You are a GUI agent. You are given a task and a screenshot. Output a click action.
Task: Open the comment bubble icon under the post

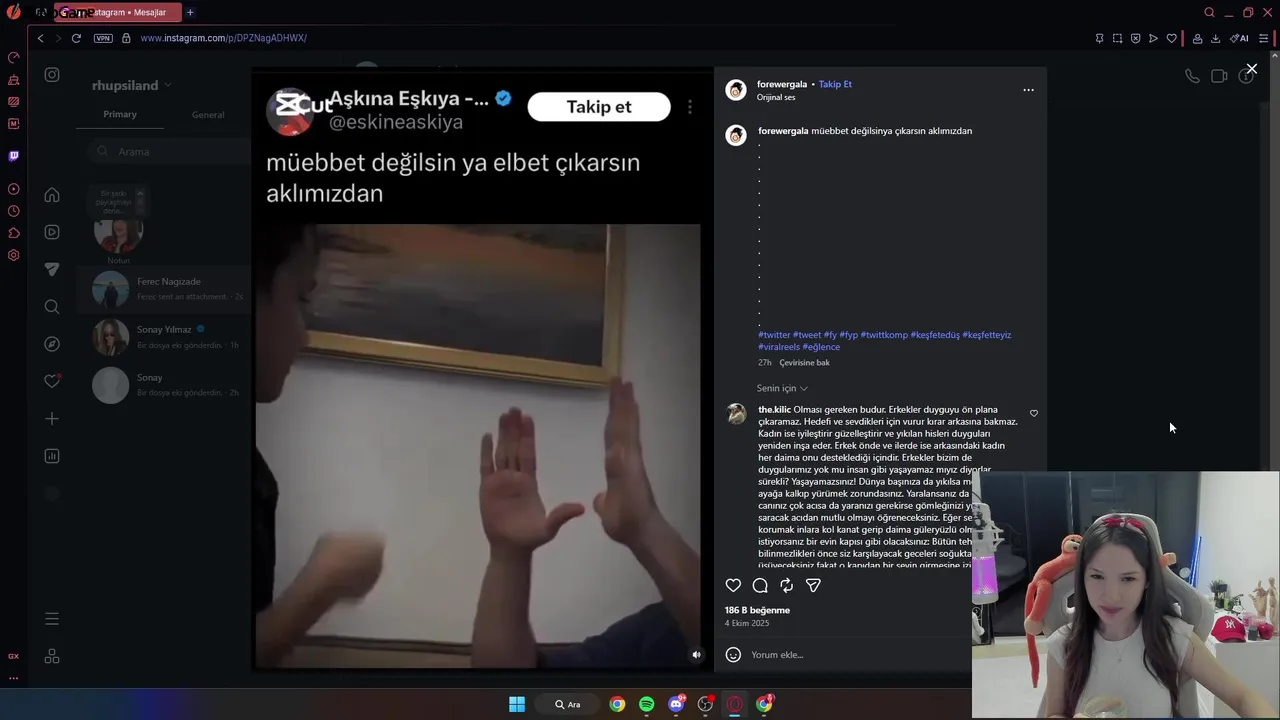point(760,586)
